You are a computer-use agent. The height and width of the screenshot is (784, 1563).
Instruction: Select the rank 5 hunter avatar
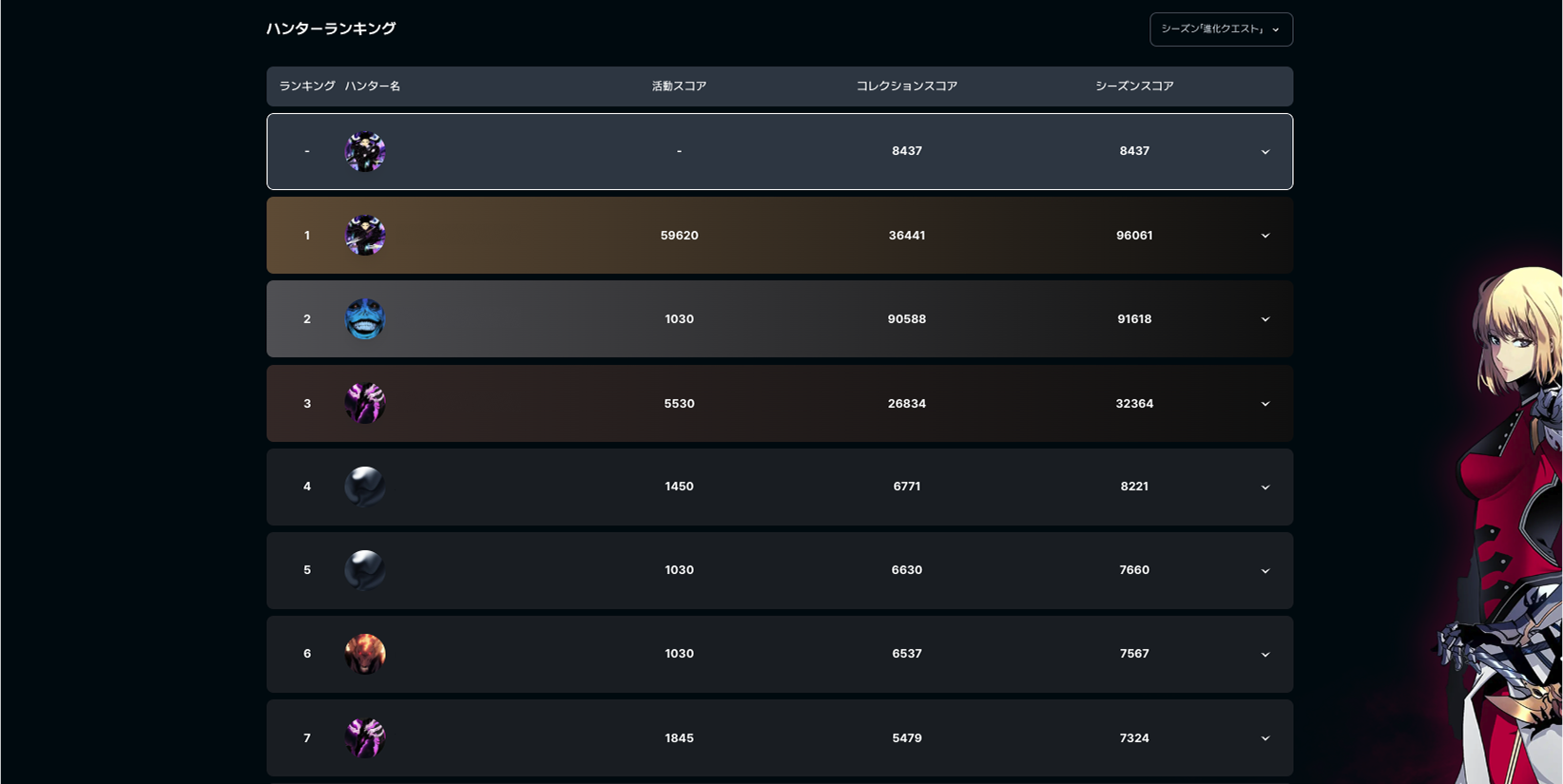(x=365, y=570)
